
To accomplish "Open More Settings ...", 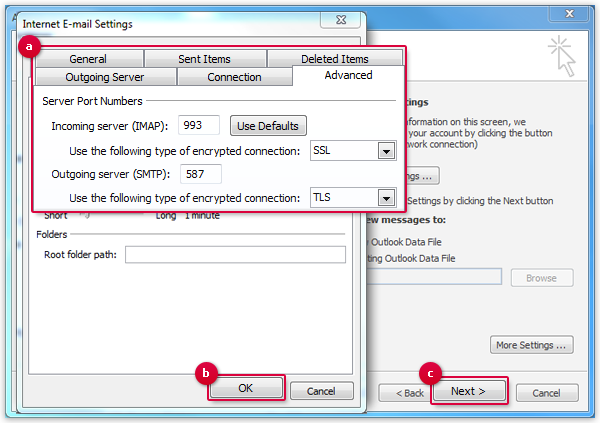I will point(533,345).
